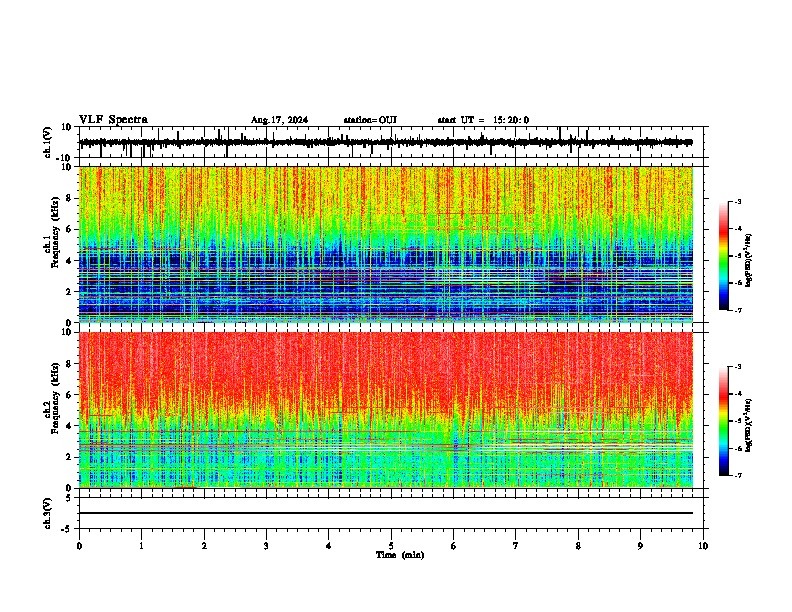Click the '8' kHz tick of ch.1 spectrogram
792x612 pixels.
(x=70, y=198)
